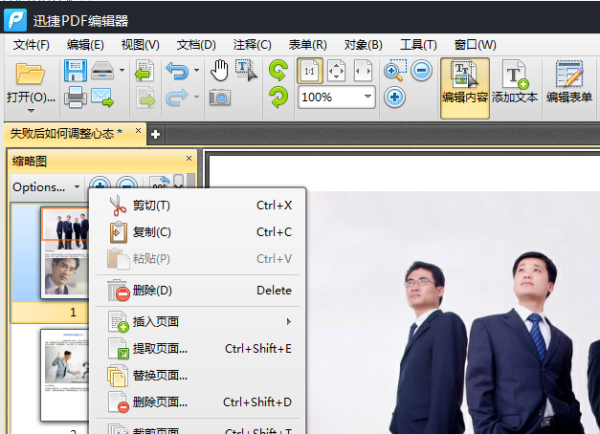The image size is (600, 434).
Task: Go to previous view page icon
Action: pos(145,70)
